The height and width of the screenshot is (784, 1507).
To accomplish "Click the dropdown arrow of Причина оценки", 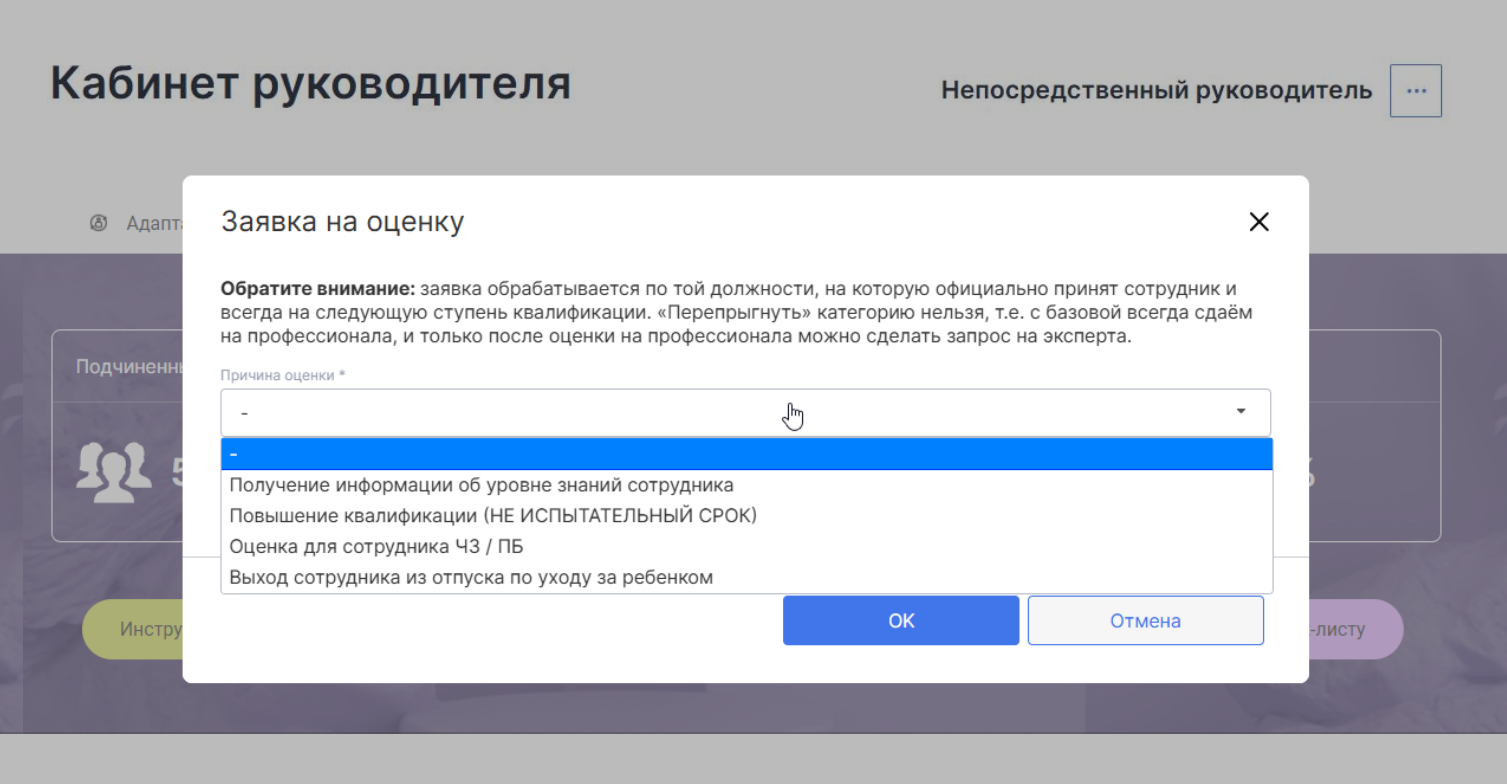I will (x=1241, y=411).
